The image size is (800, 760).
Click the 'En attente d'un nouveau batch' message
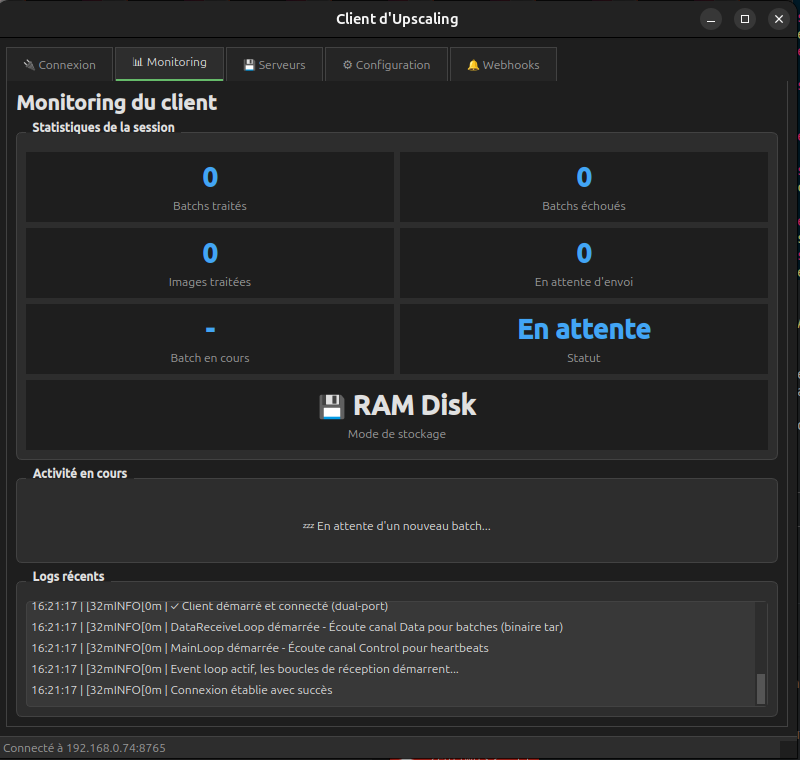(397, 525)
